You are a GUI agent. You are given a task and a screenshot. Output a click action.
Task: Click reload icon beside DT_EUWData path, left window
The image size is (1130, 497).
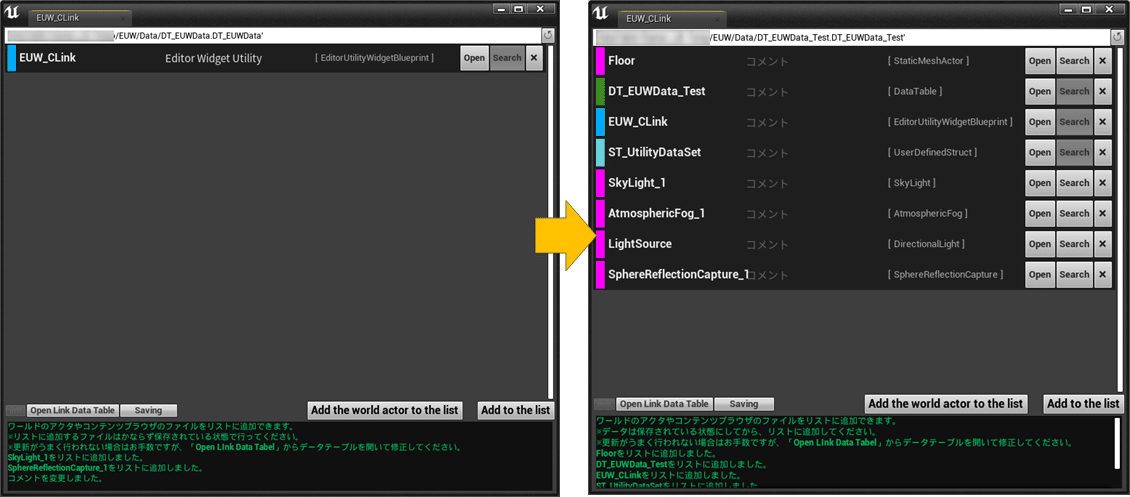click(548, 35)
